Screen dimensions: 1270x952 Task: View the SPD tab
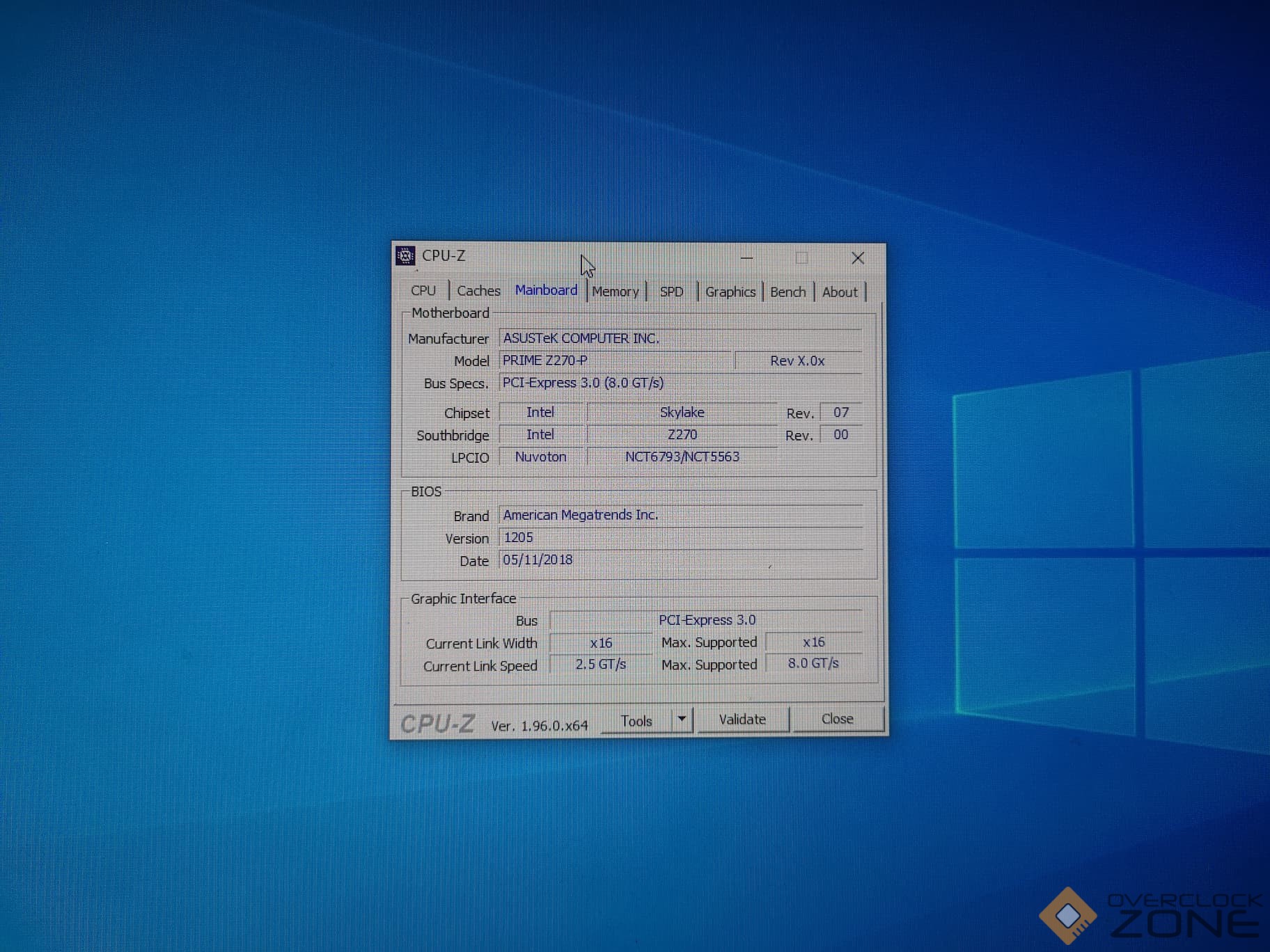pos(671,292)
